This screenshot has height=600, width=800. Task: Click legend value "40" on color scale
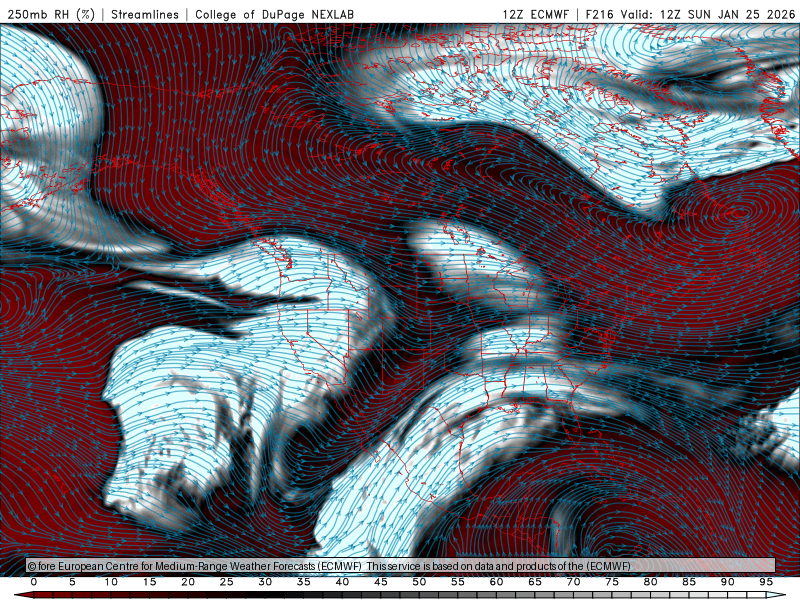[342, 582]
